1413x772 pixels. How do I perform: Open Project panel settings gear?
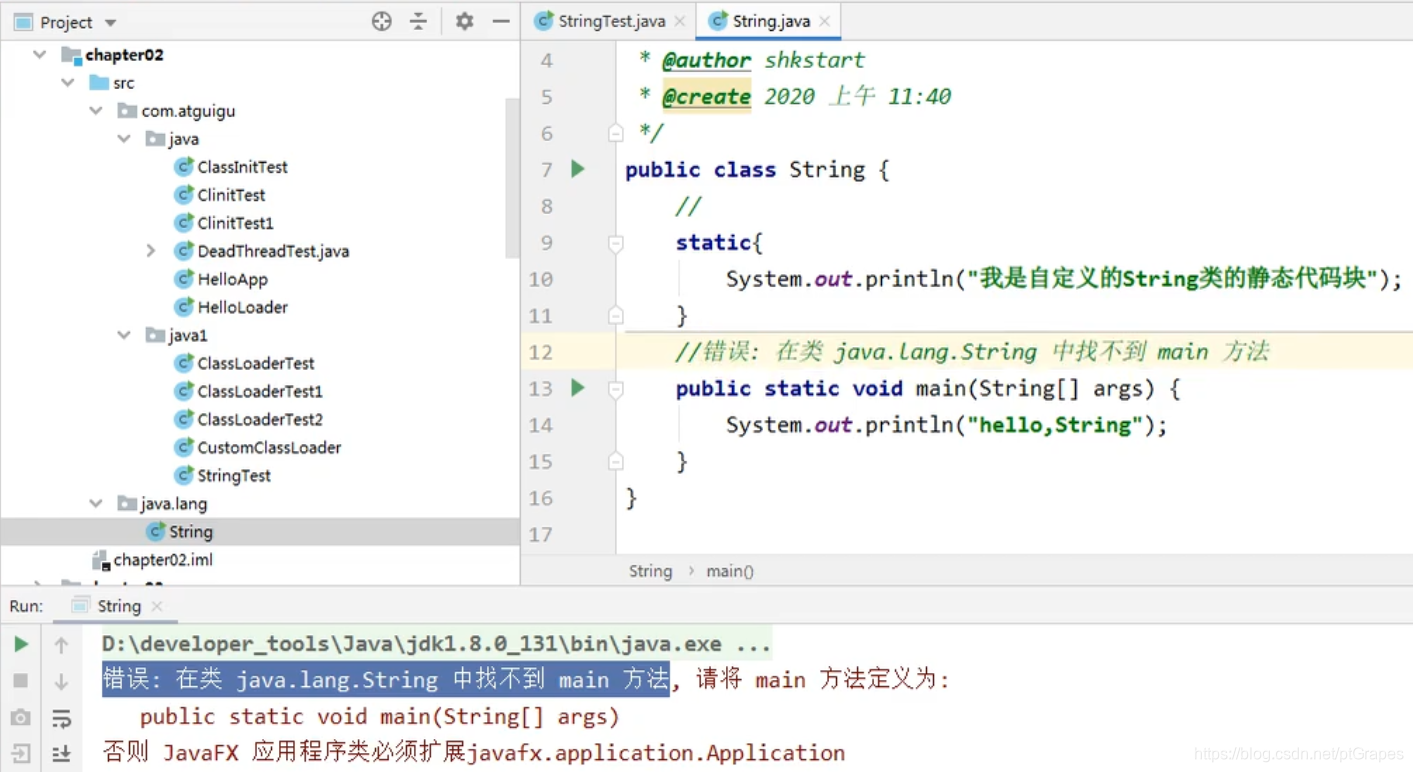464,21
